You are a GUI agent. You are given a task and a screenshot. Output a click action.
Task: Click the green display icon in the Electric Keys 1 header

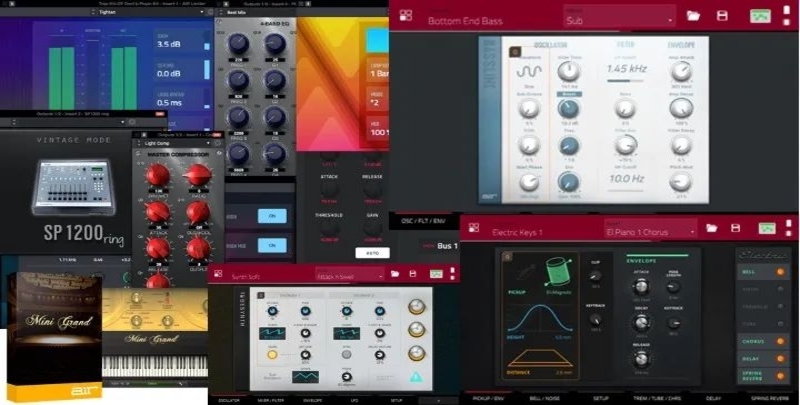(767, 228)
